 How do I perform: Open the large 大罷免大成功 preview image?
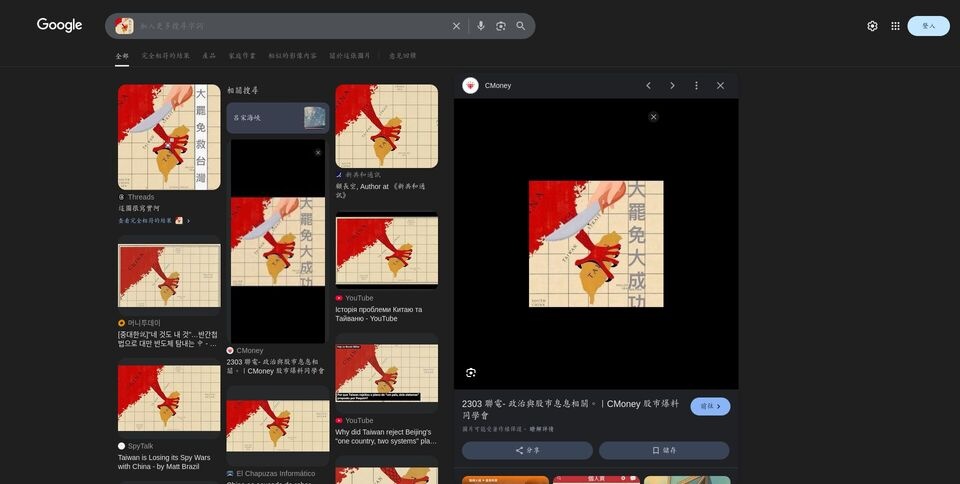[596, 244]
